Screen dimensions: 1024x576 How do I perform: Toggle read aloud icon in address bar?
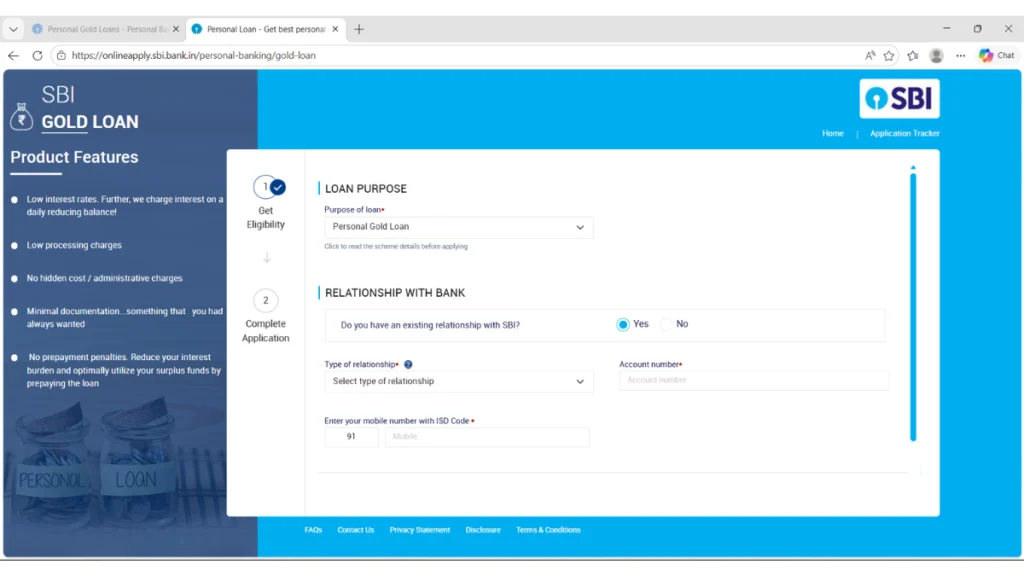870,56
